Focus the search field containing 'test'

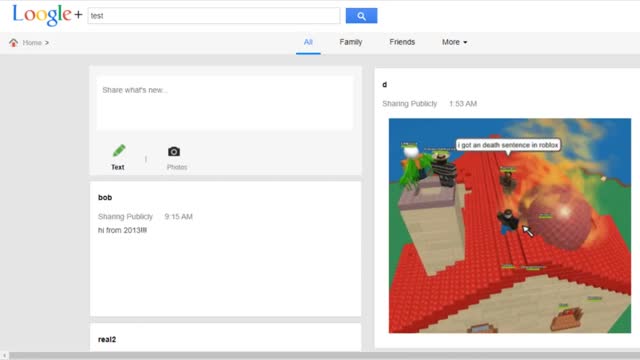214,16
